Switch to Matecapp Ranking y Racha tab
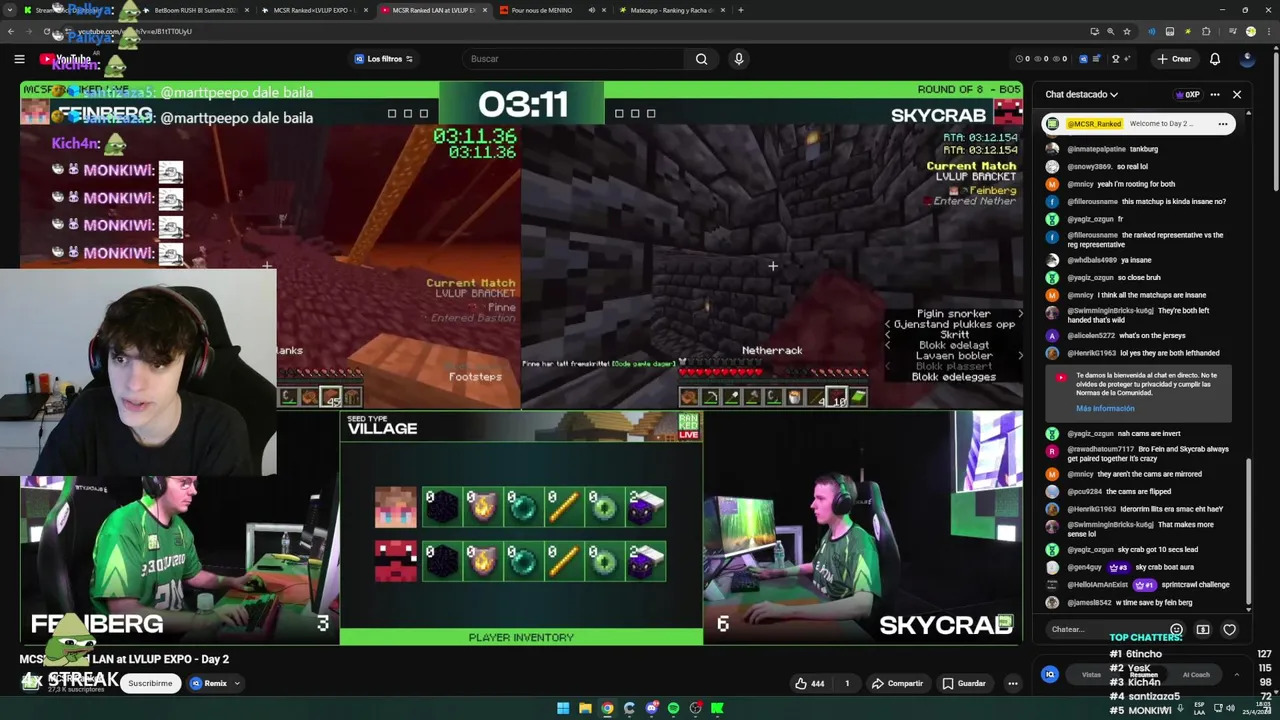This screenshot has width=1280, height=720. (x=670, y=10)
